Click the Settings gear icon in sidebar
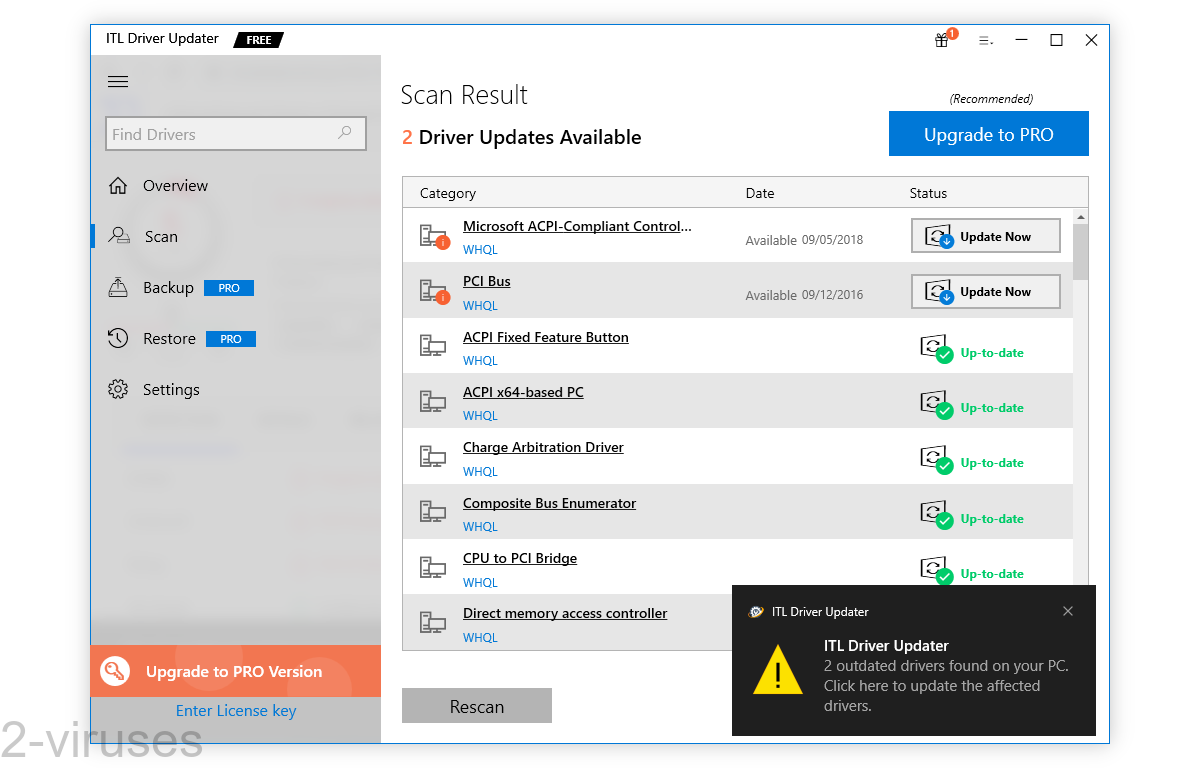1200x768 pixels. (x=118, y=389)
